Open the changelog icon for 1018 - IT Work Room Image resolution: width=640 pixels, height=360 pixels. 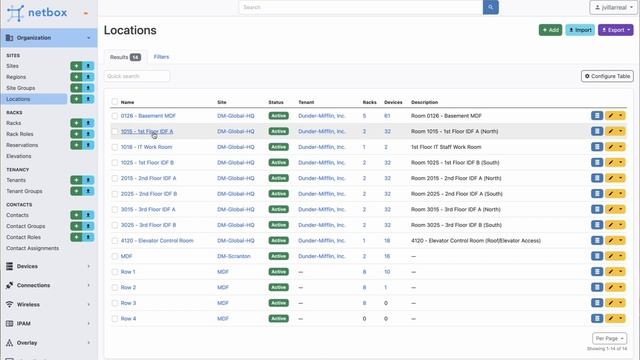click(x=597, y=147)
